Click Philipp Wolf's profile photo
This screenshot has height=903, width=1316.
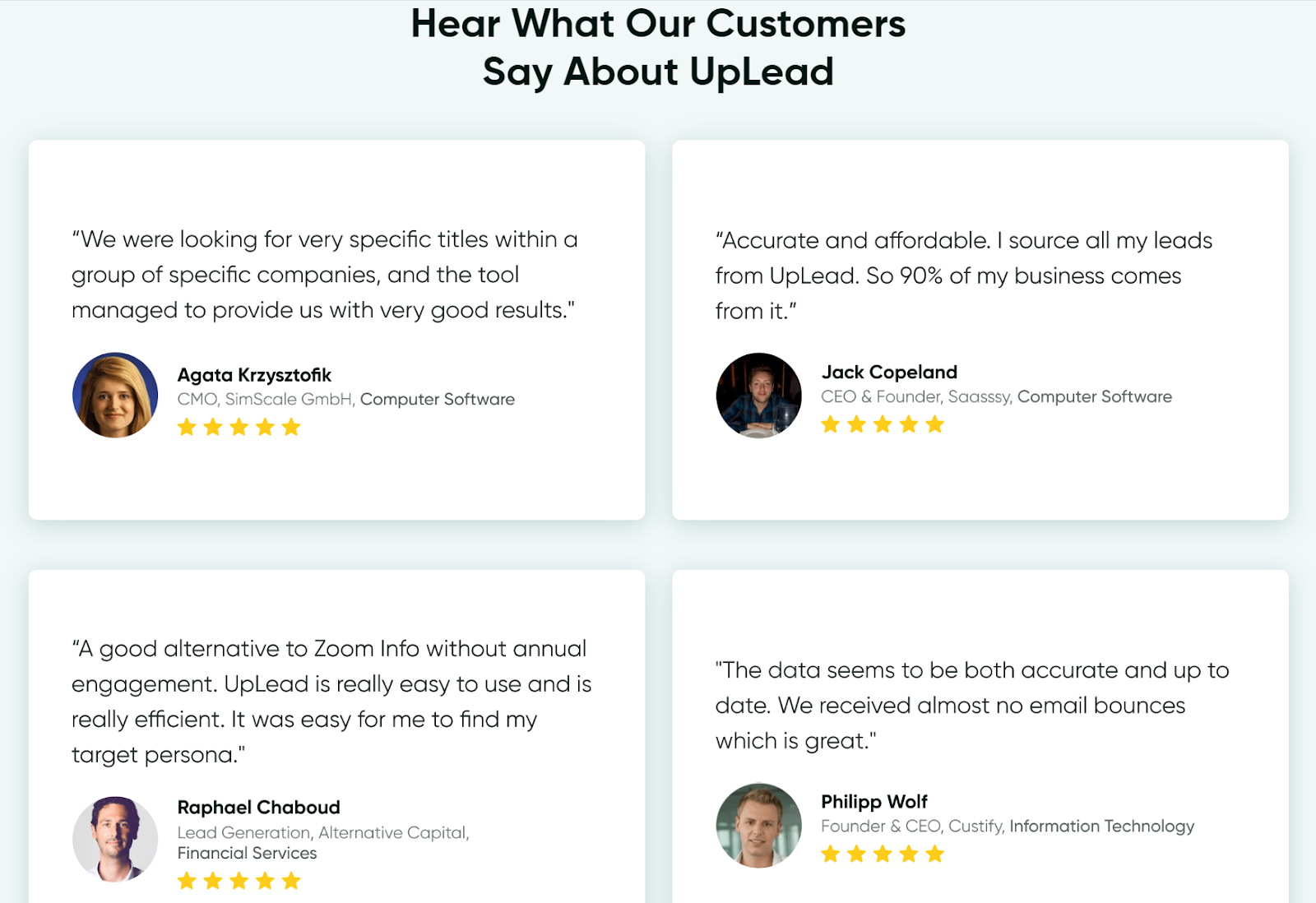point(759,825)
